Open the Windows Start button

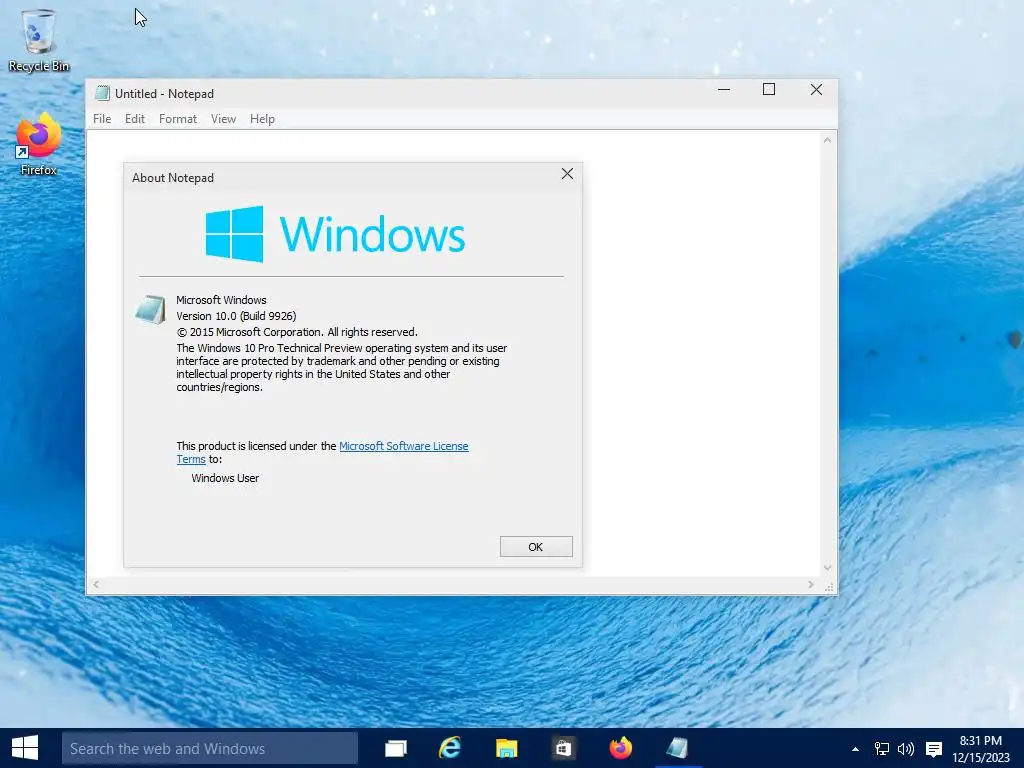click(x=25, y=748)
